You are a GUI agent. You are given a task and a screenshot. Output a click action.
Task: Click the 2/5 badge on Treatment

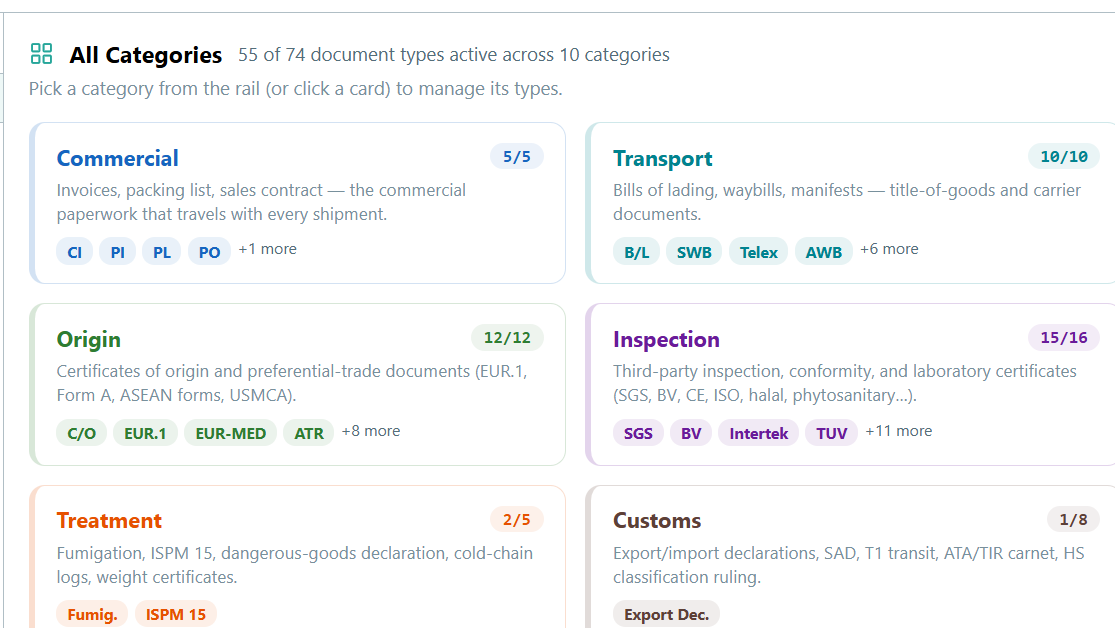tap(517, 520)
